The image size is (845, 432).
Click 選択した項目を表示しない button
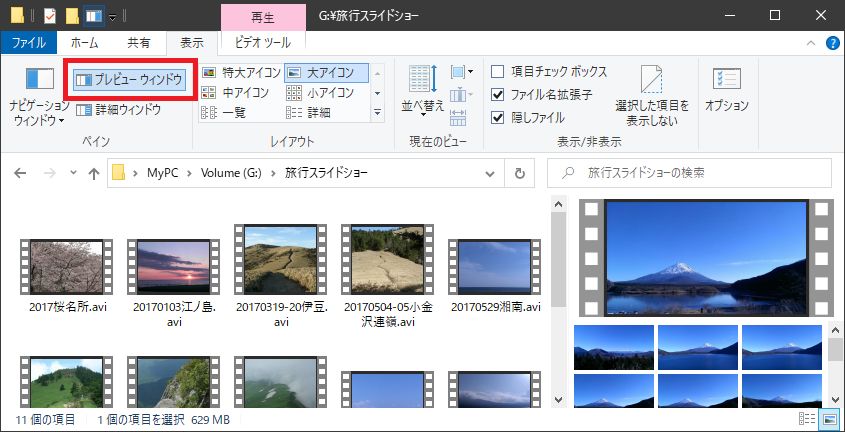click(x=652, y=95)
